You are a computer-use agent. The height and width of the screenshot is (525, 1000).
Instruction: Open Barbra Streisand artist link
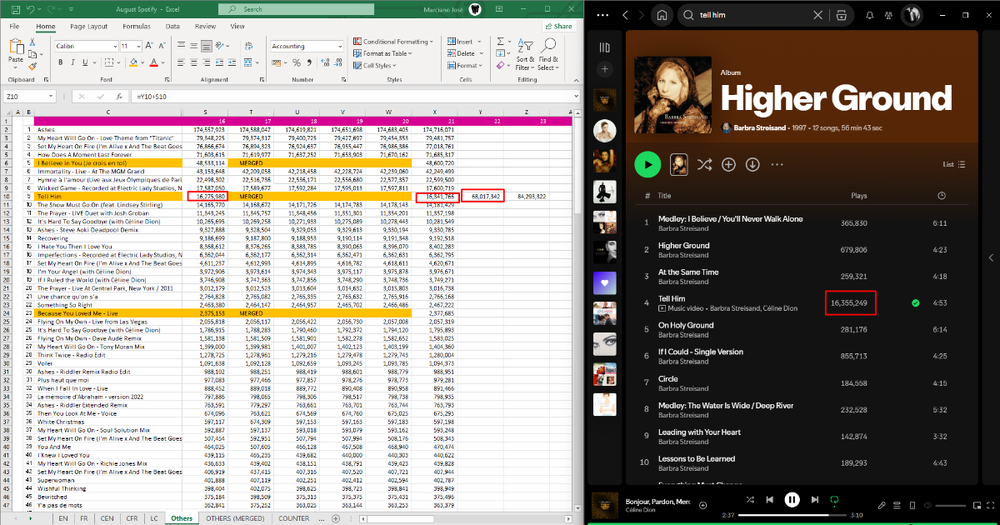pos(759,128)
